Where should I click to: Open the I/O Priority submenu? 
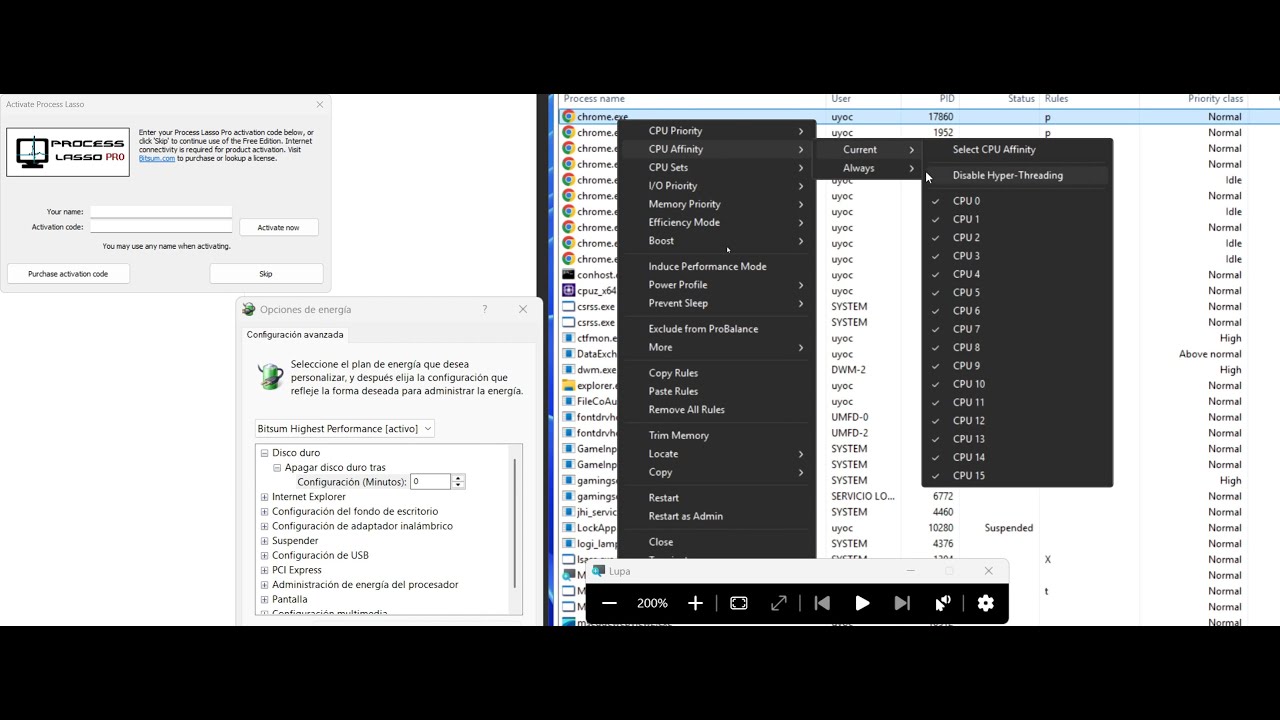[x=716, y=186]
